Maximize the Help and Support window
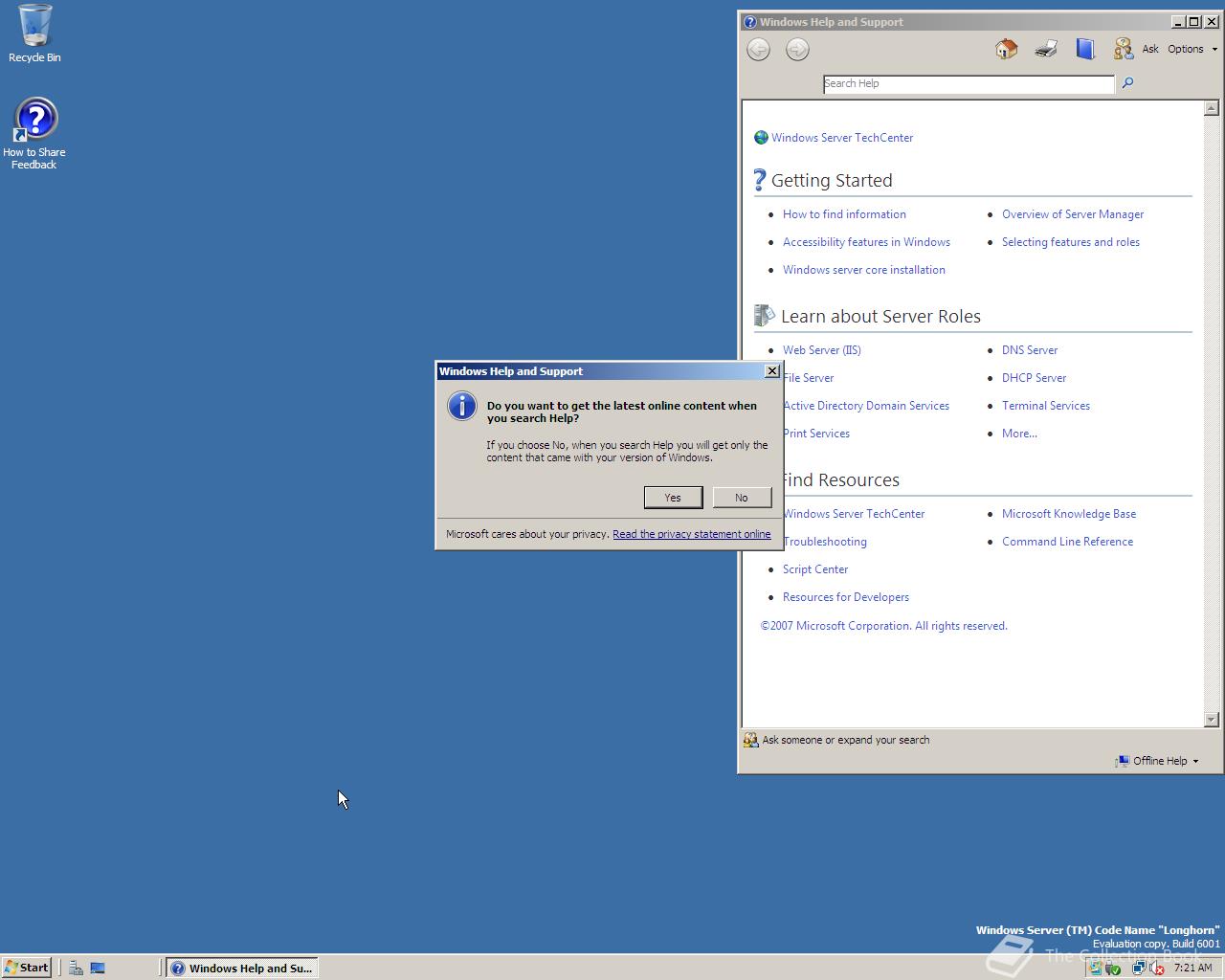 (1194, 22)
